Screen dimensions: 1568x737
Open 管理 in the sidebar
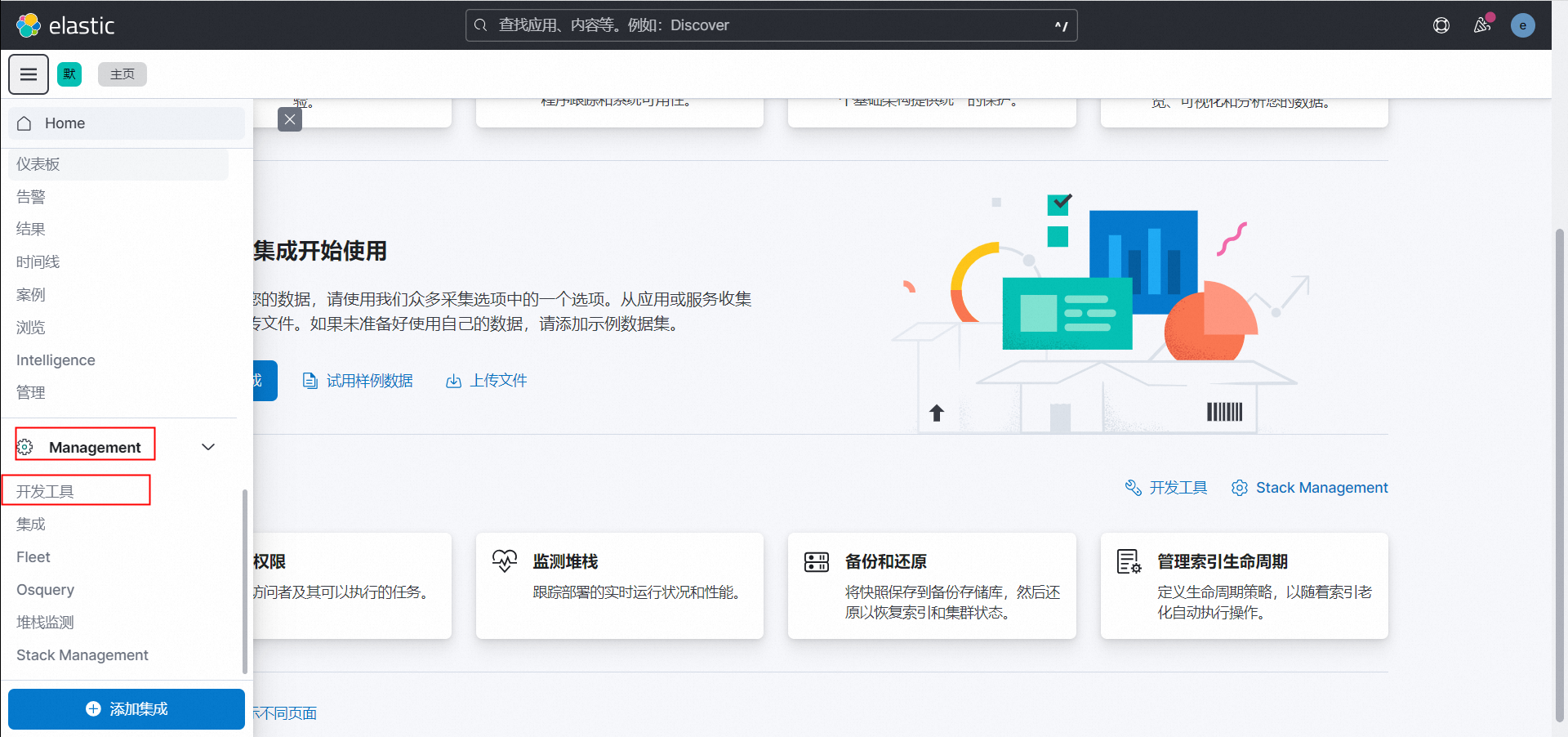pyautogui.click(x=31, y=393)
